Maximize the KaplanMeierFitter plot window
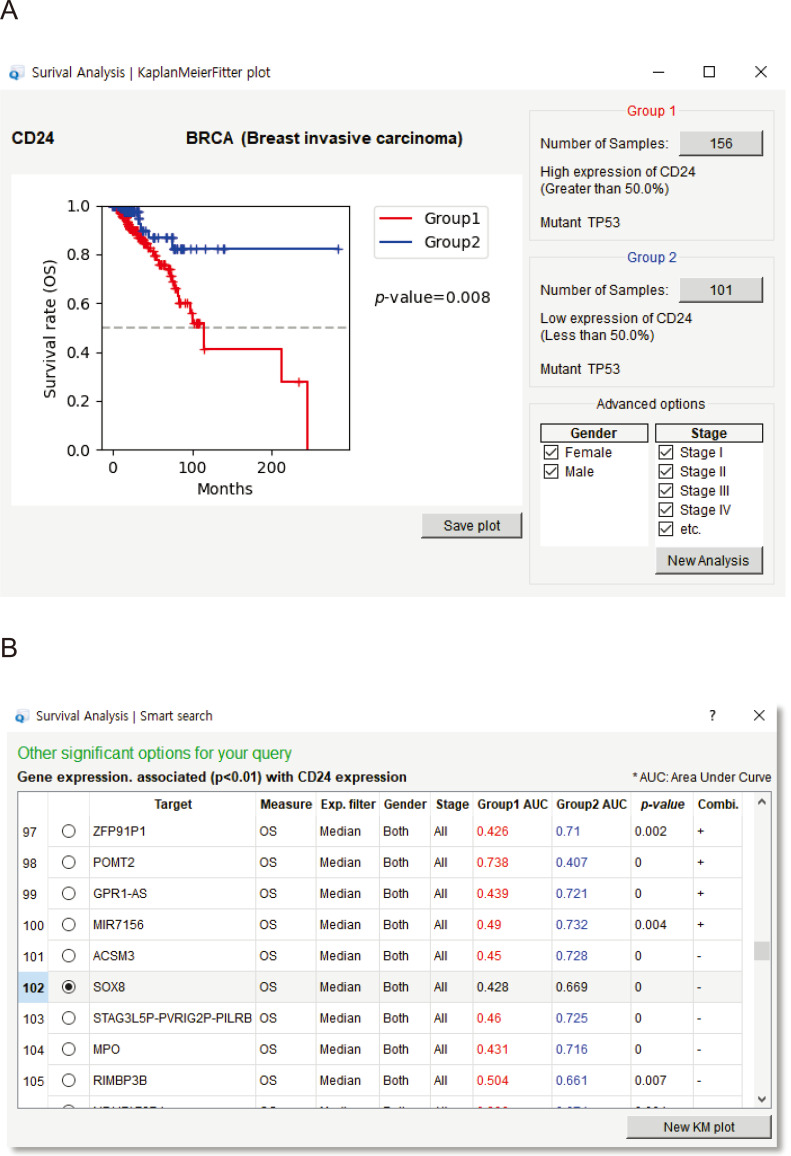Image resolution: width=791 pixels, height=1156 pixels. click(x=709, y=72)
